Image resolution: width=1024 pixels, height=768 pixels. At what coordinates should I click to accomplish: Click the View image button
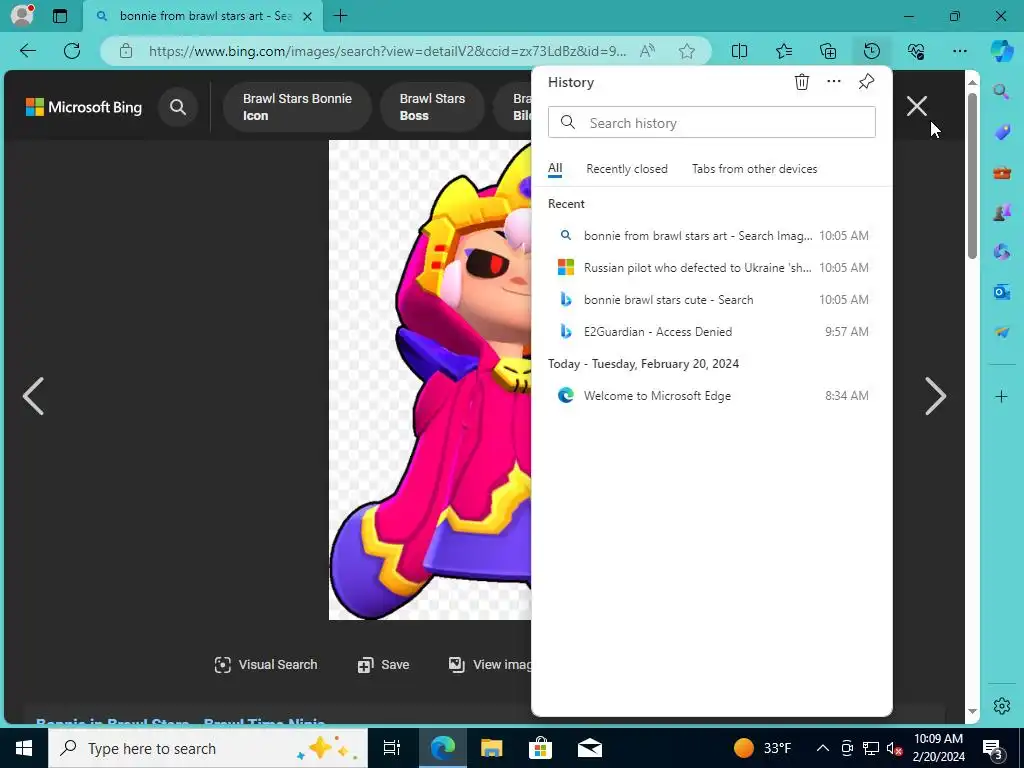tap(490, 665)
